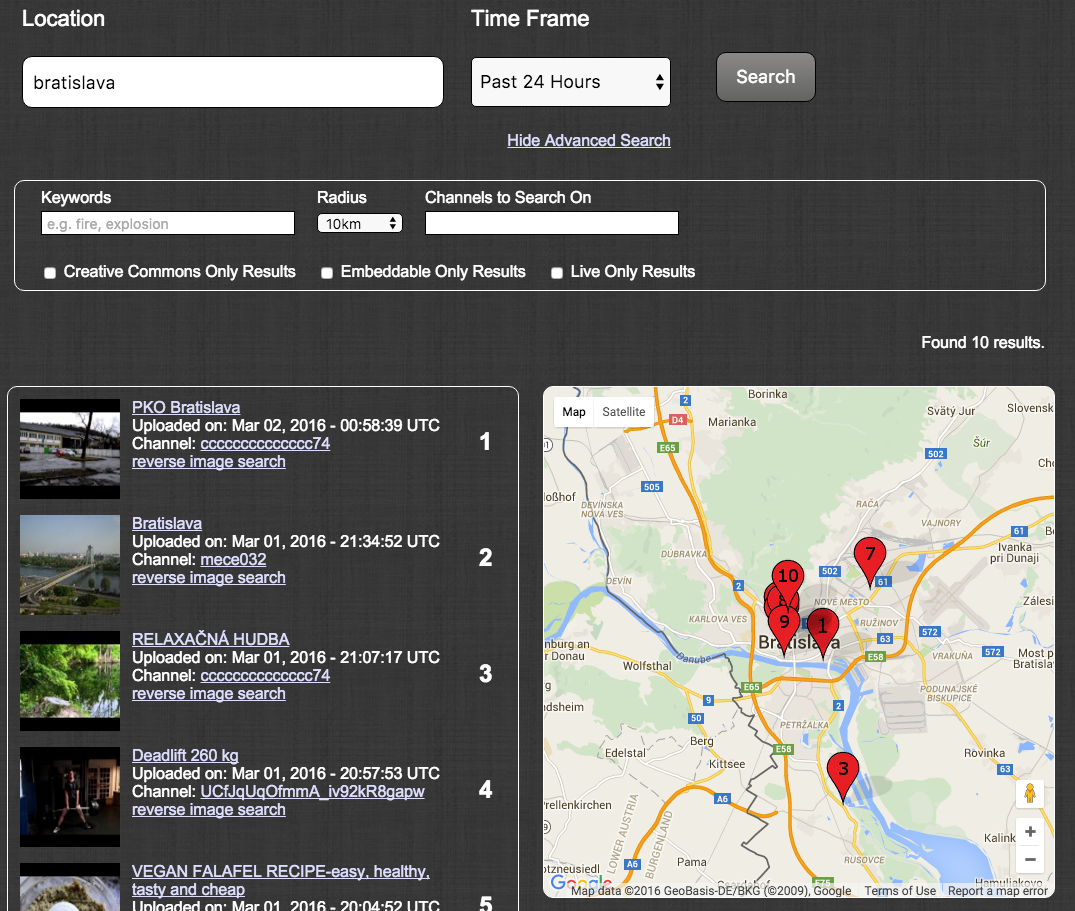
Task: Click the Location input field
Action: tap(232, 82)
